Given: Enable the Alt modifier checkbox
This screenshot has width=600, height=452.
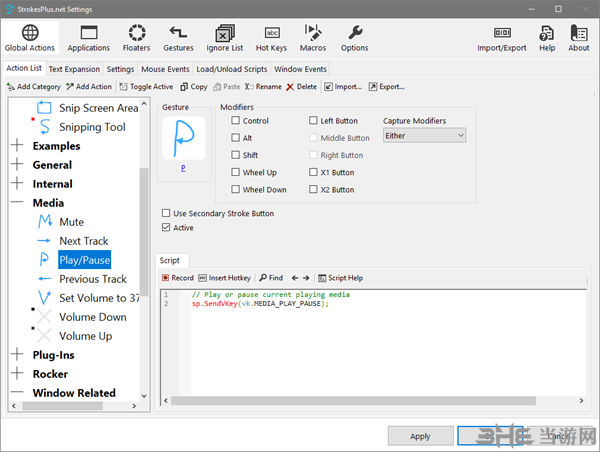Looking at the screenshot, I should point(235,137).
